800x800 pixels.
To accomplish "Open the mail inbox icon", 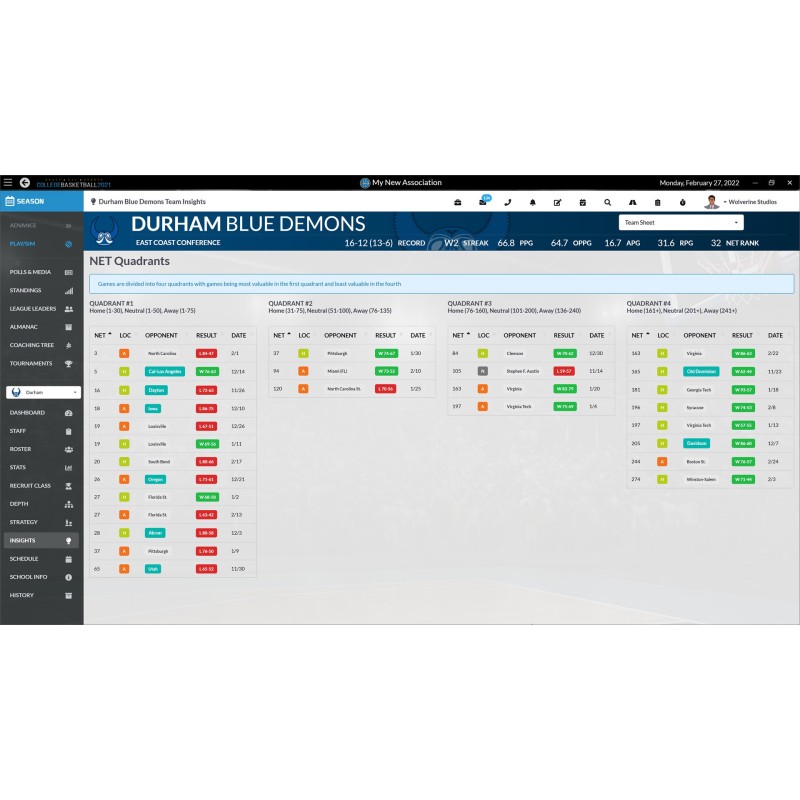I will 483,202.
